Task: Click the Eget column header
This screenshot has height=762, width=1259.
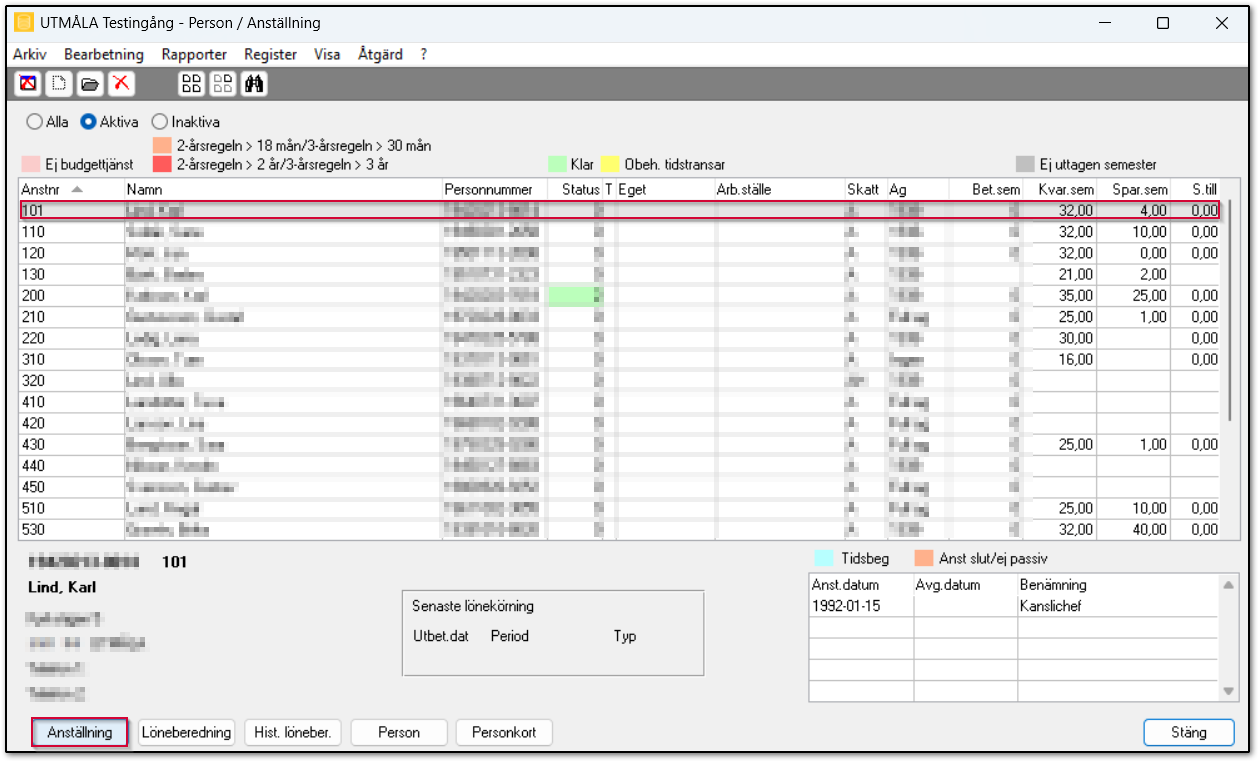Action: [665, 189]
